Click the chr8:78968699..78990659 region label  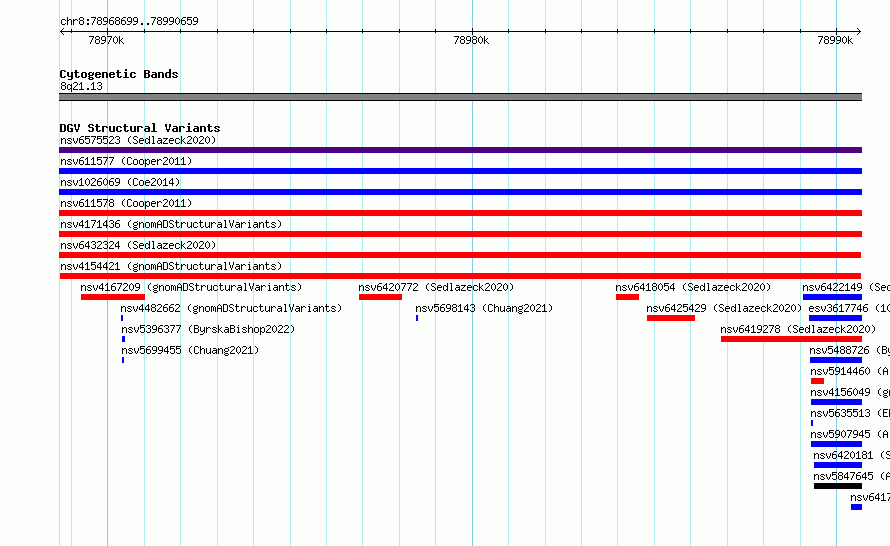click(x=129, y=22)
